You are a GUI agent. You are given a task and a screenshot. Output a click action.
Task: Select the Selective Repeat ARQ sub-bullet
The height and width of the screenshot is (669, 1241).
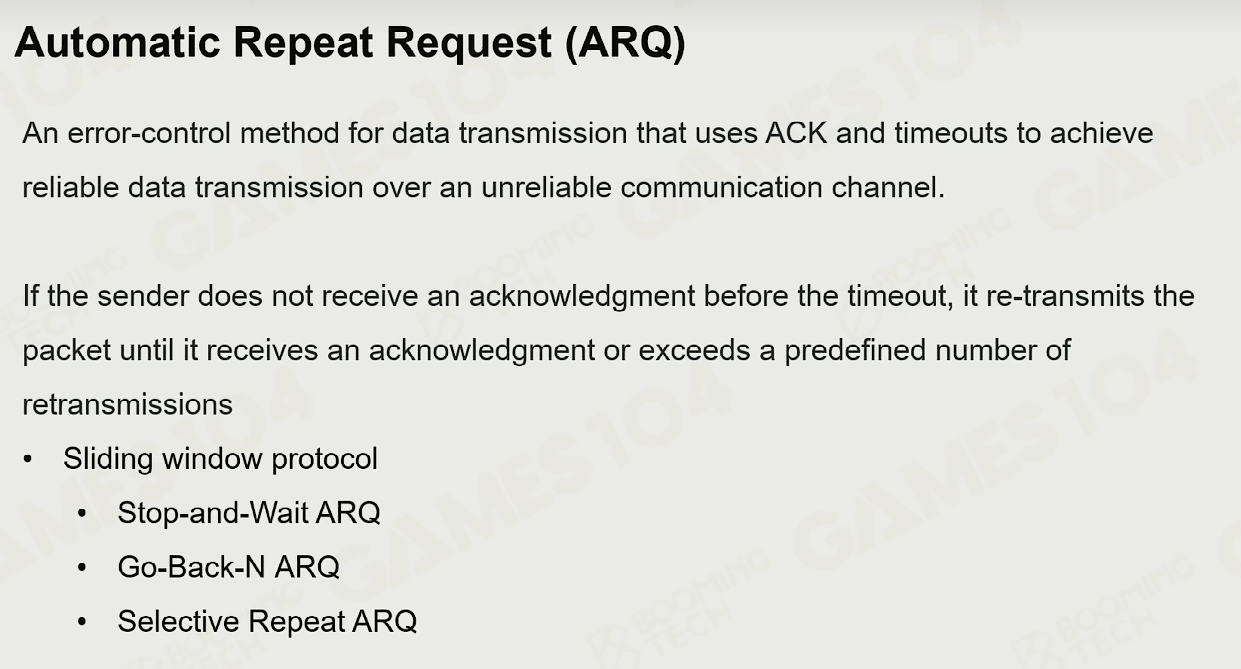(x=267, y=621)
